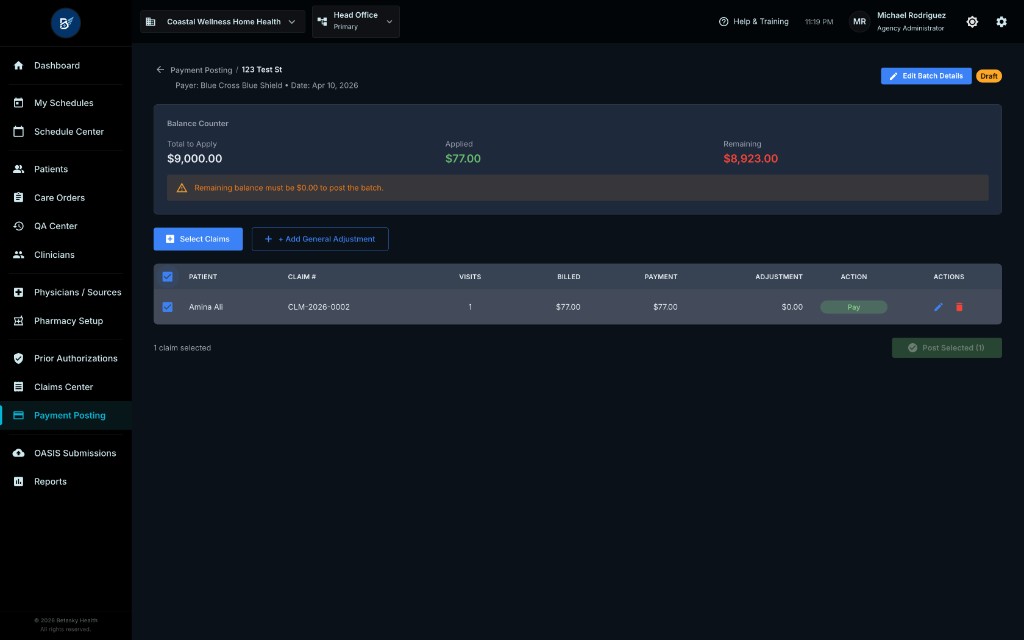This screenshot has width=1024, height=640.
Task: Click QA Center history icon
Action: pyautogui.click(x=18, y=226)
